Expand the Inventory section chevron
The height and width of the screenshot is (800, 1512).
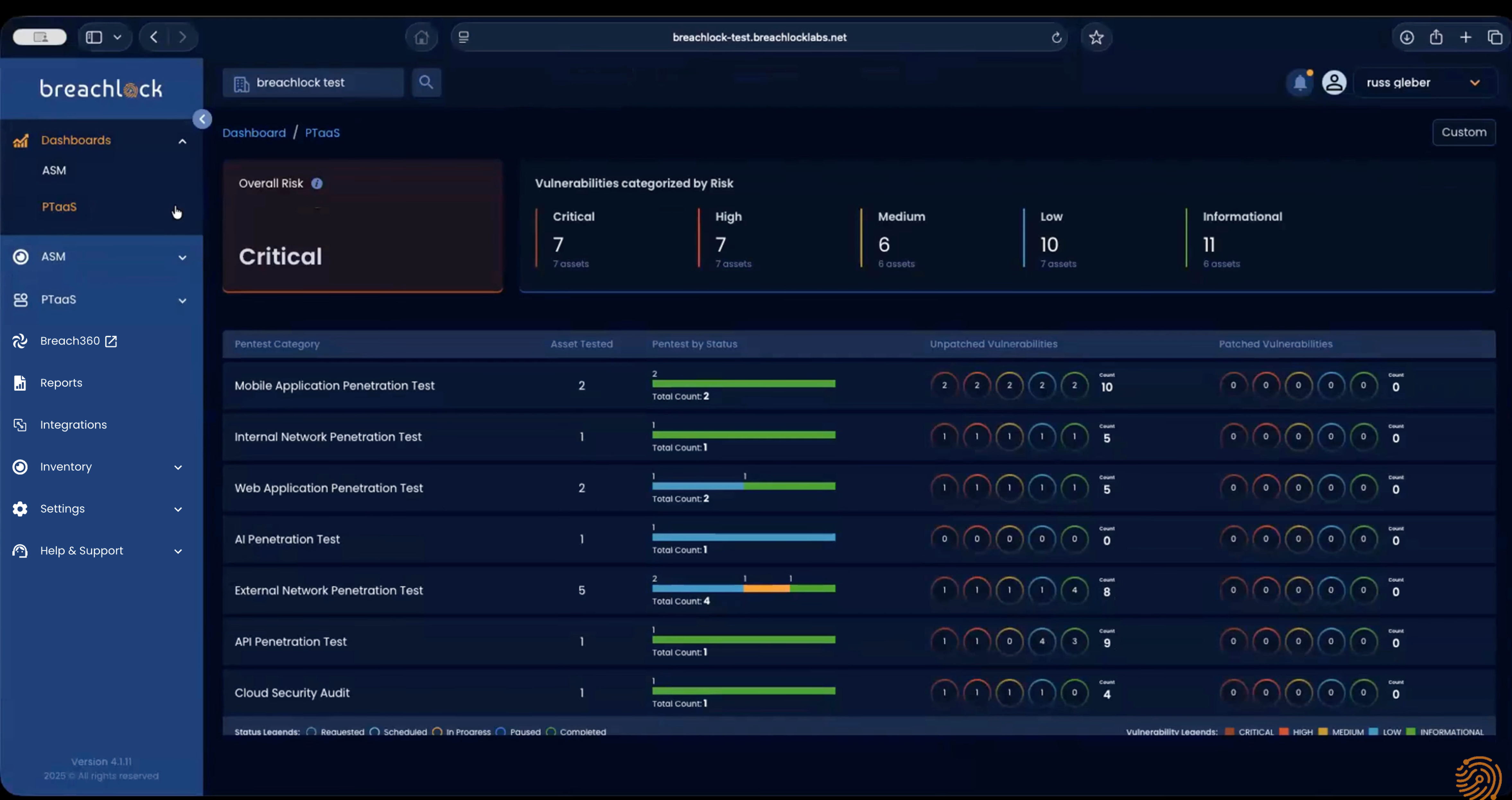178,467
